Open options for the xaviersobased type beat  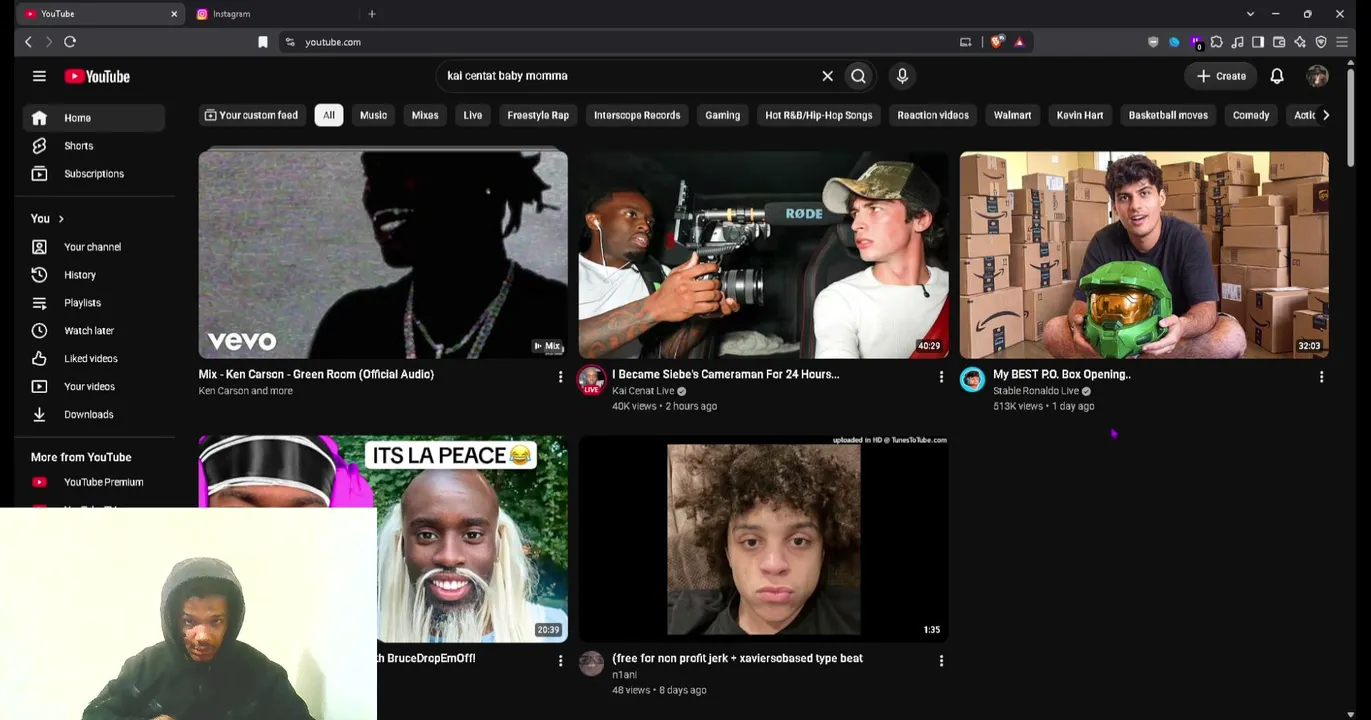[x=941, y=661]
